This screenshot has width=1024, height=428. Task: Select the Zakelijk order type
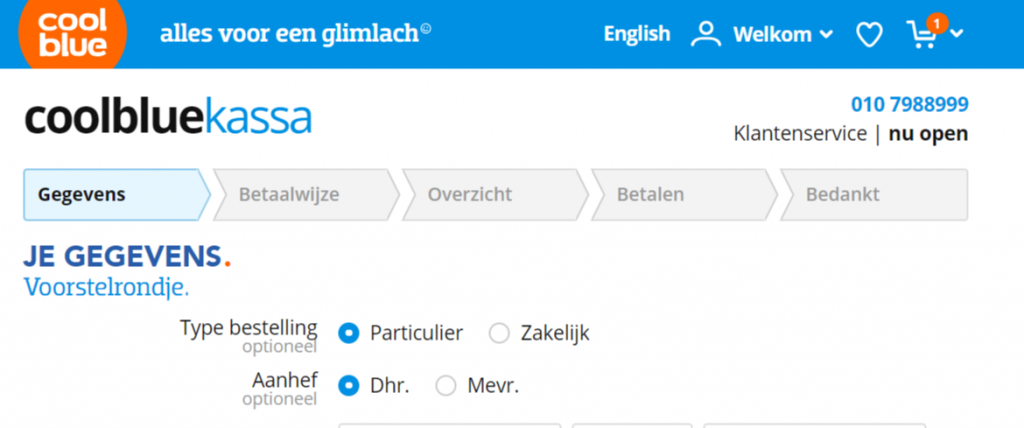(499, 333)
